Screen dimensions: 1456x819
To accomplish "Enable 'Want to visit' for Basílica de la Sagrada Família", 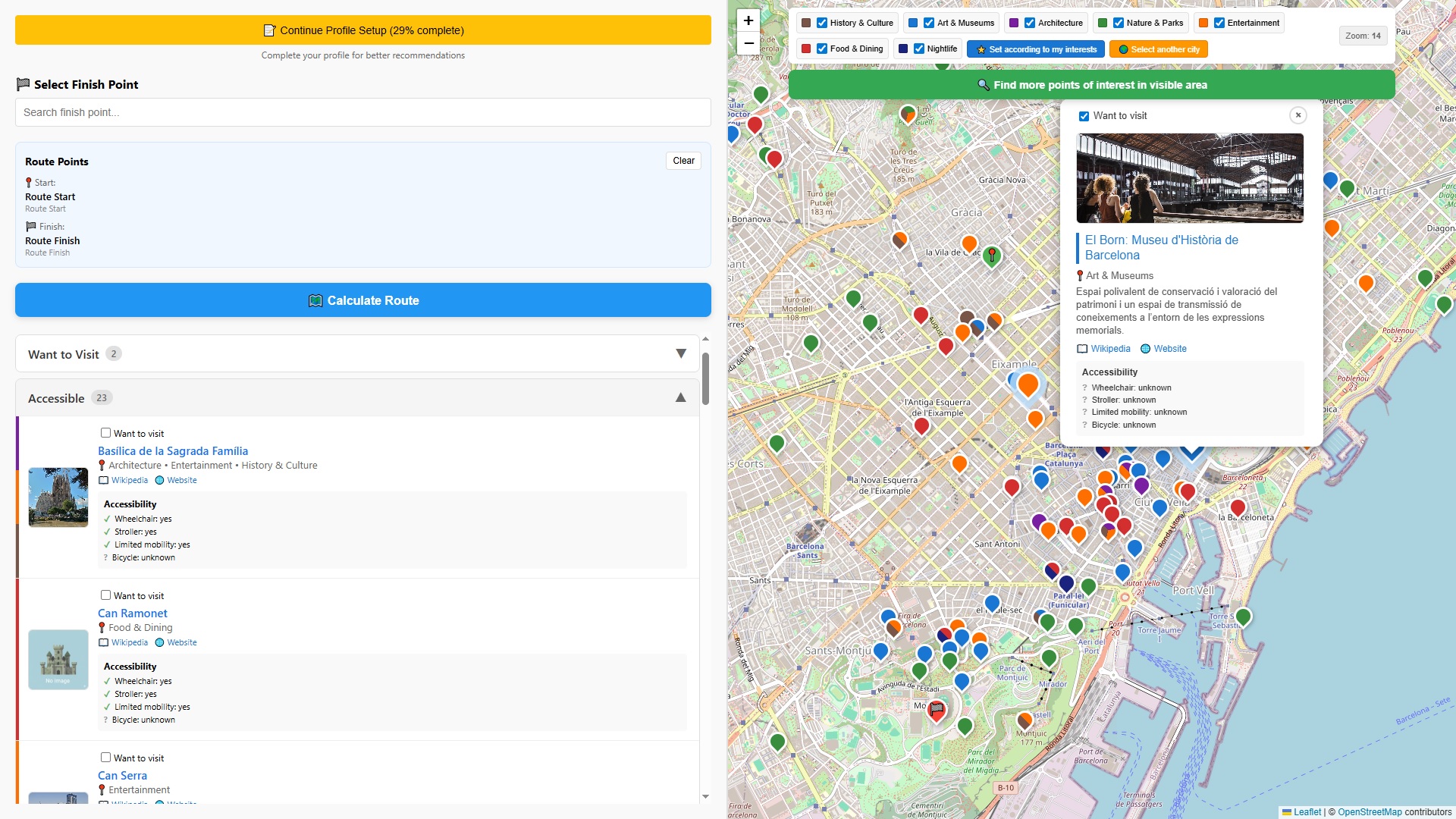I will [x=105, y=433].
